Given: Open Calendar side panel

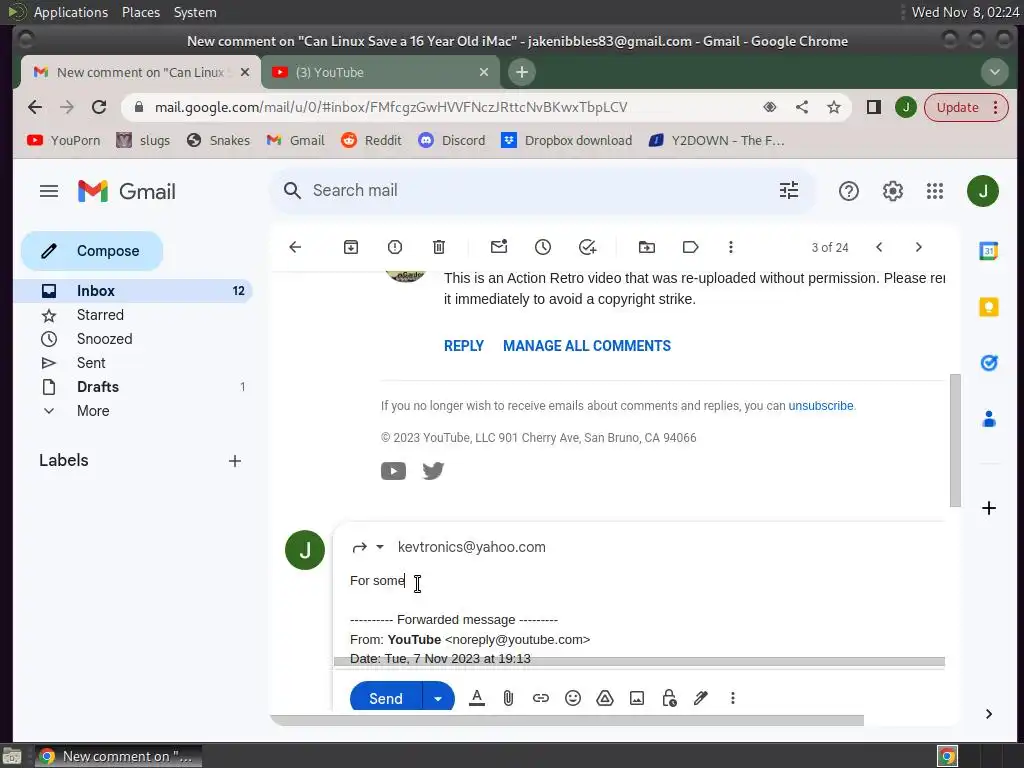Looking at the screenshot, I should pos(989,251).
